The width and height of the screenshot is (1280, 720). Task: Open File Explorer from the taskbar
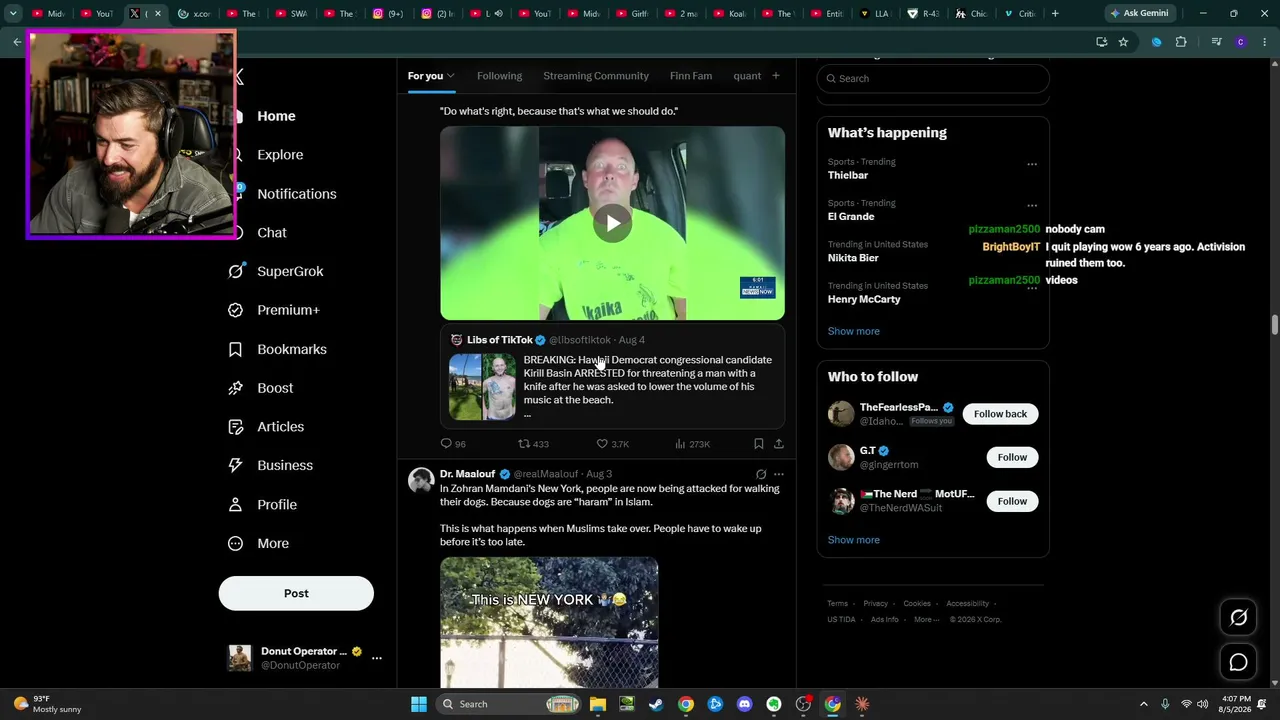click(597, 704)
